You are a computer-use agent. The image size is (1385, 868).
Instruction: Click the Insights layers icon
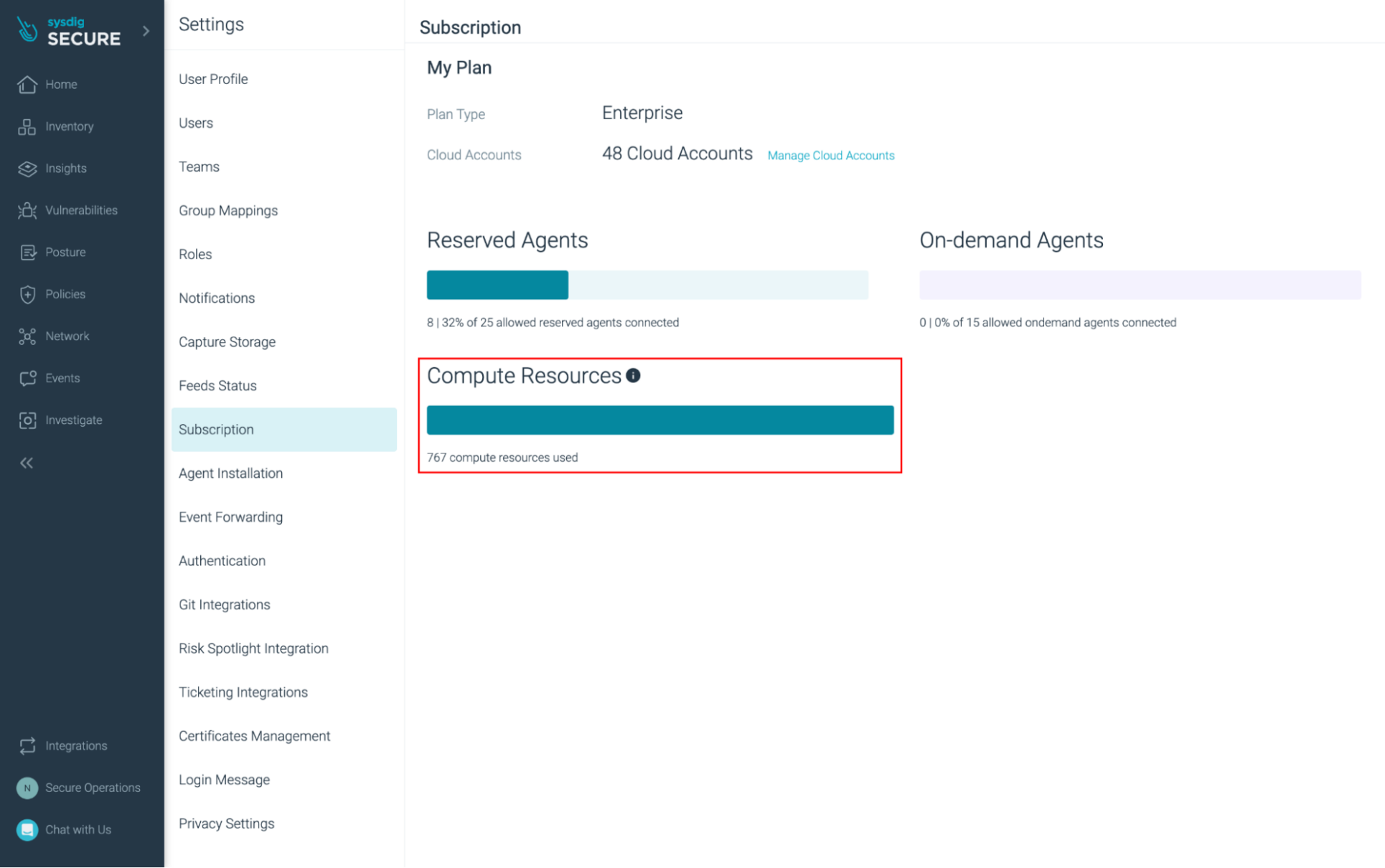[x=27, y=169]
